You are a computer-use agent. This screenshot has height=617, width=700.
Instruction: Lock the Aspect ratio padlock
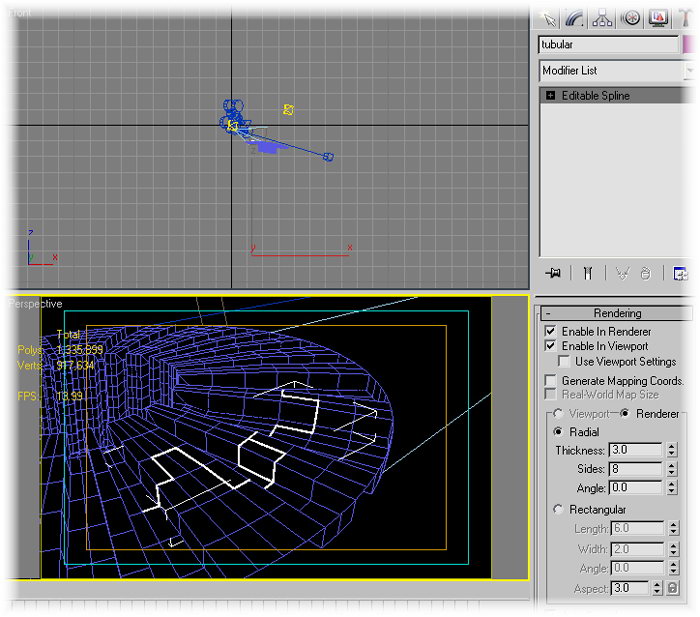pos(673,589)
